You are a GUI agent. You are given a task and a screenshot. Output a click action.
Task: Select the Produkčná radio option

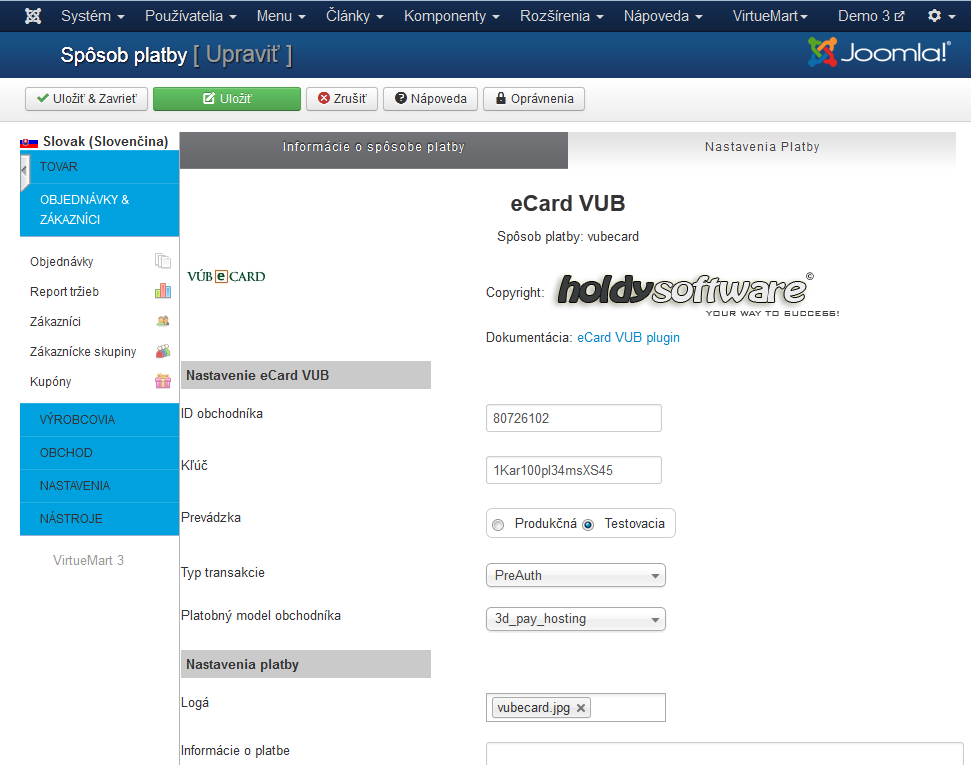(x=498, y=525)
